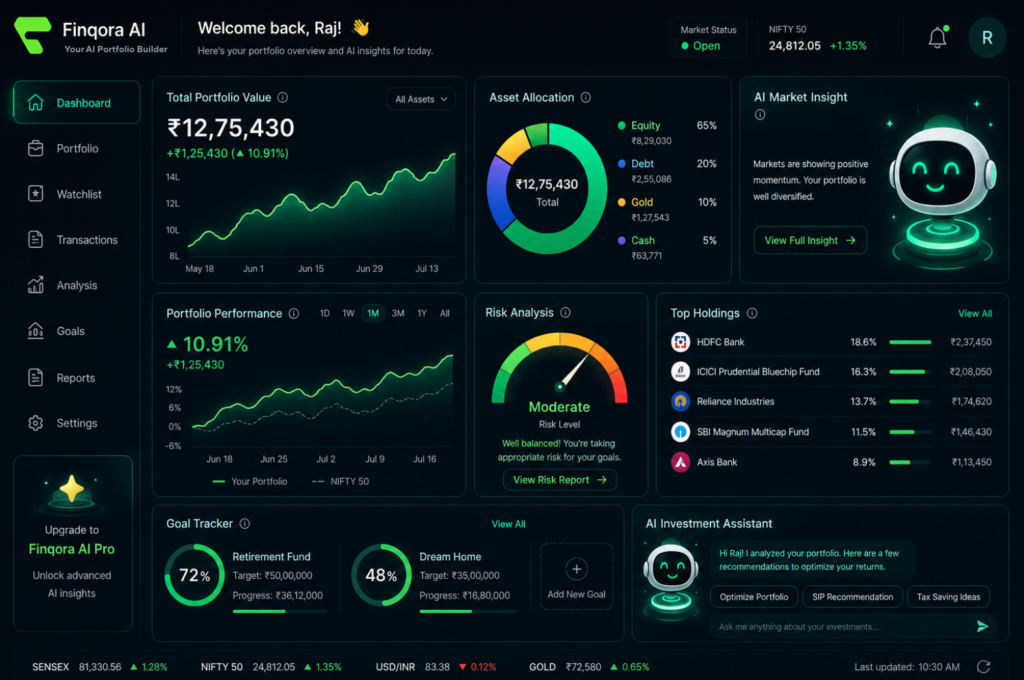Viewport: 1024px width, 680px height.
Task: Select the 1M performance range
Action: tap(373, 314)
